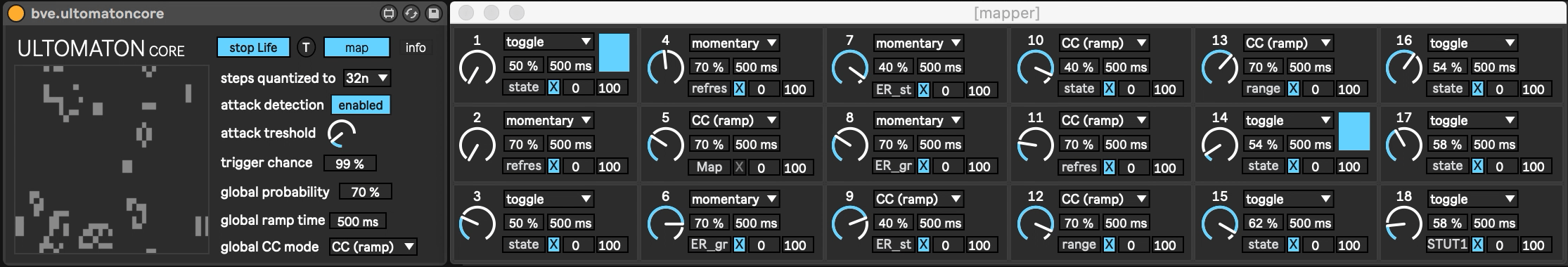Image resolution: width=1568 pixels, height=267 pixels.
Task: Open the map view button
Action: pos(356,48)
